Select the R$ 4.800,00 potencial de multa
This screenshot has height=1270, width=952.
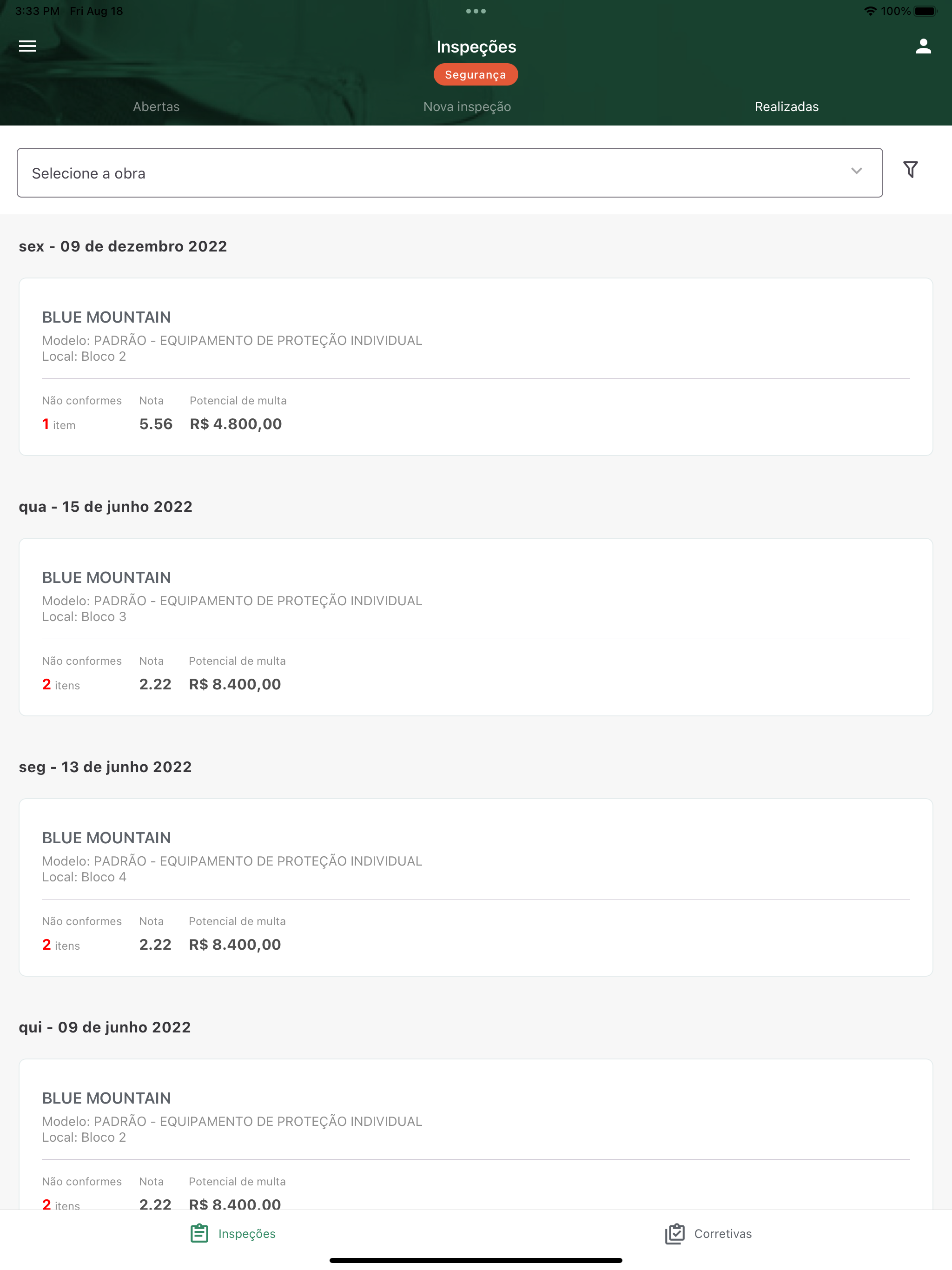pos(236,424)
